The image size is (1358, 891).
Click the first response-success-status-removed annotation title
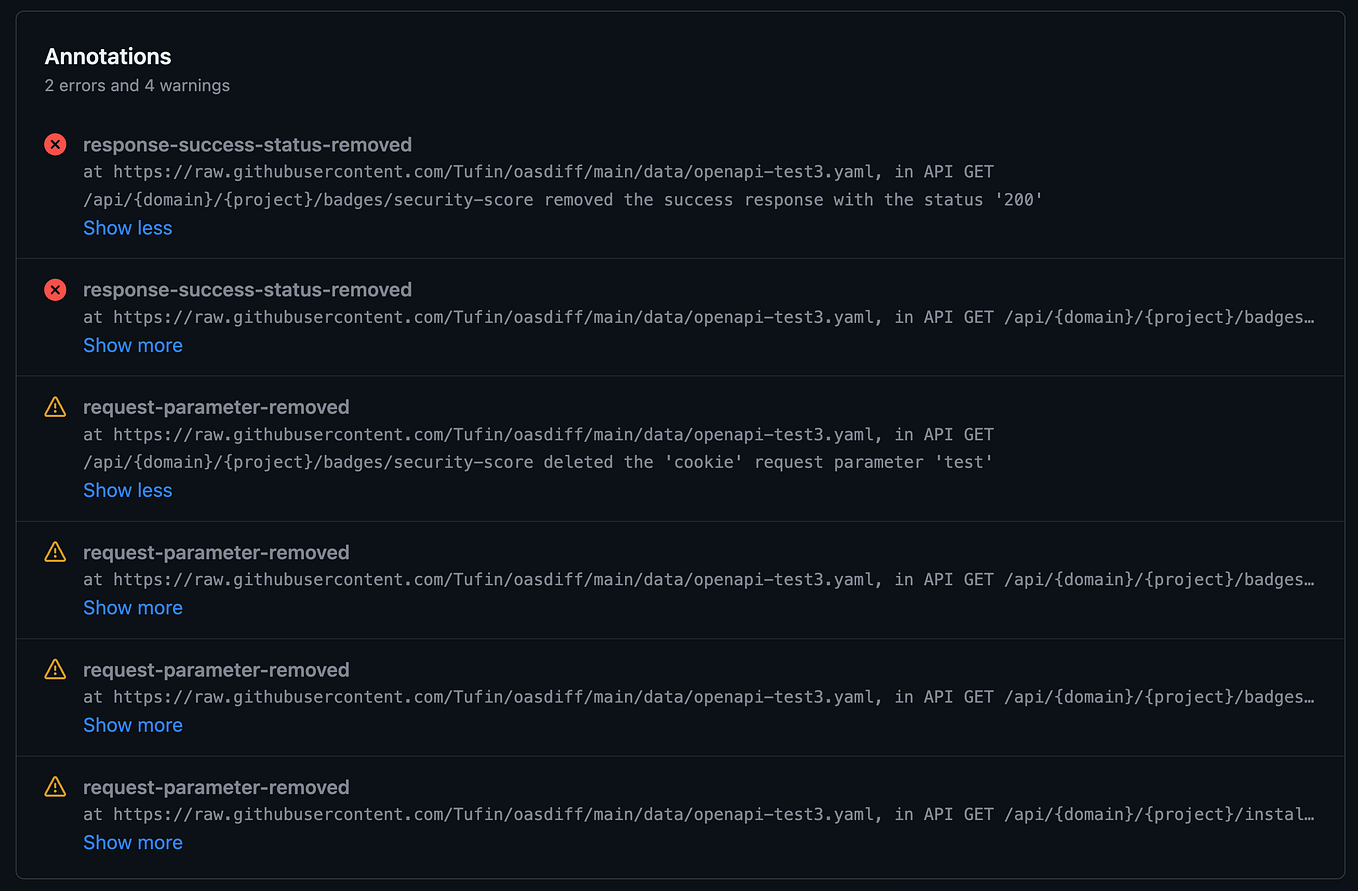[247, 144]
